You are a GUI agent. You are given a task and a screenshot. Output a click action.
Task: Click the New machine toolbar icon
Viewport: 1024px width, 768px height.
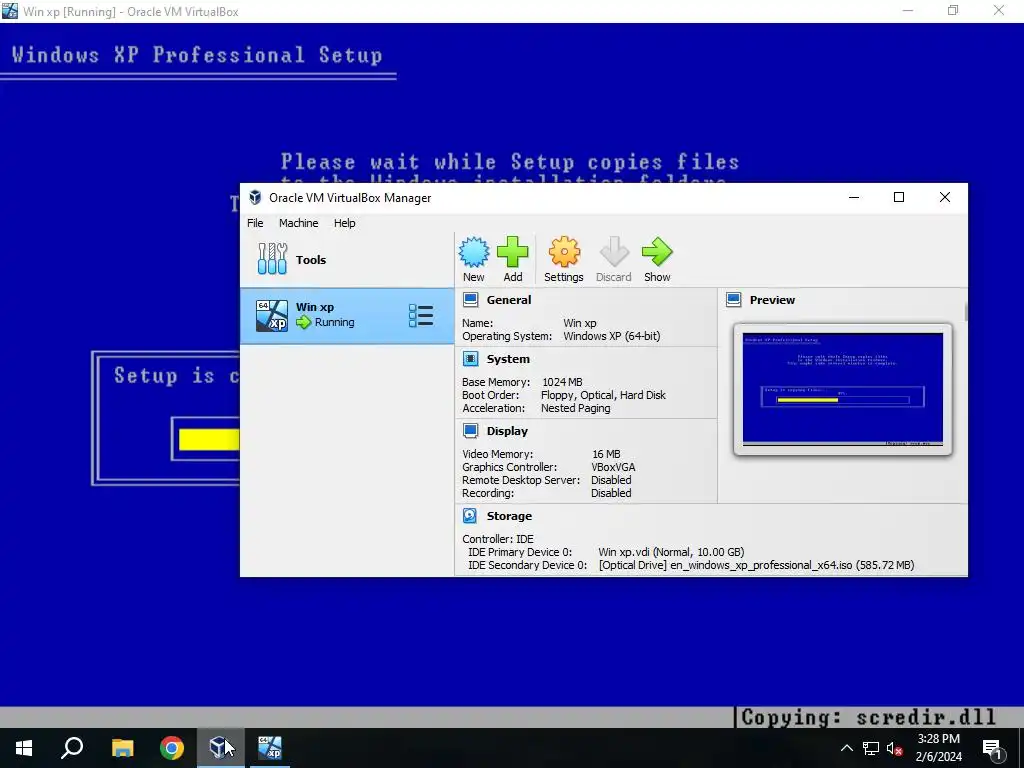[x=473, y=252]
